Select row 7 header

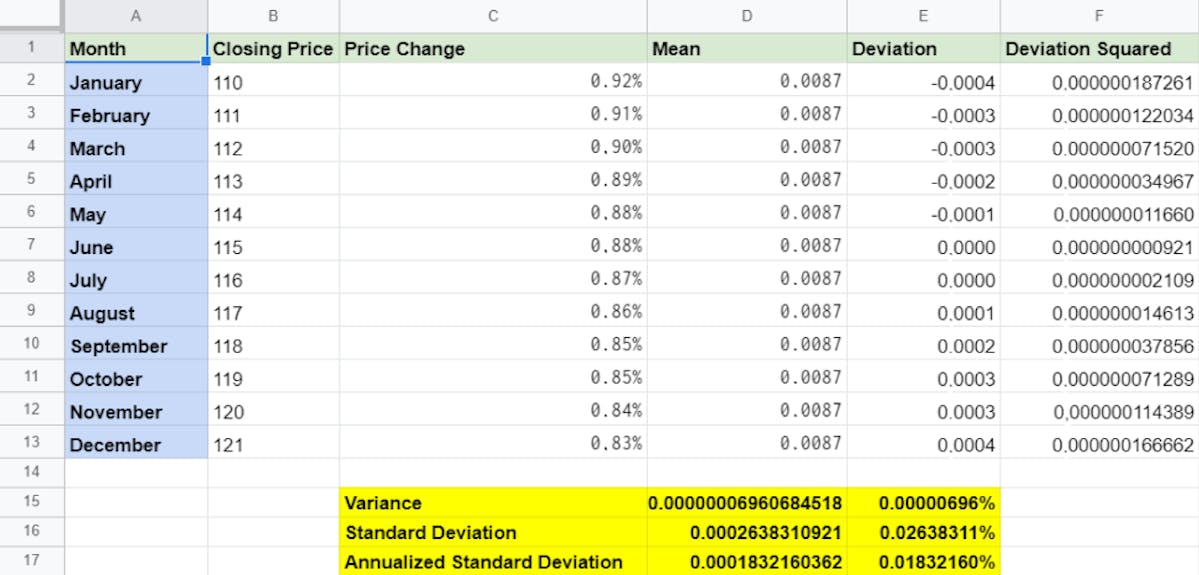[x=31, y=246]
